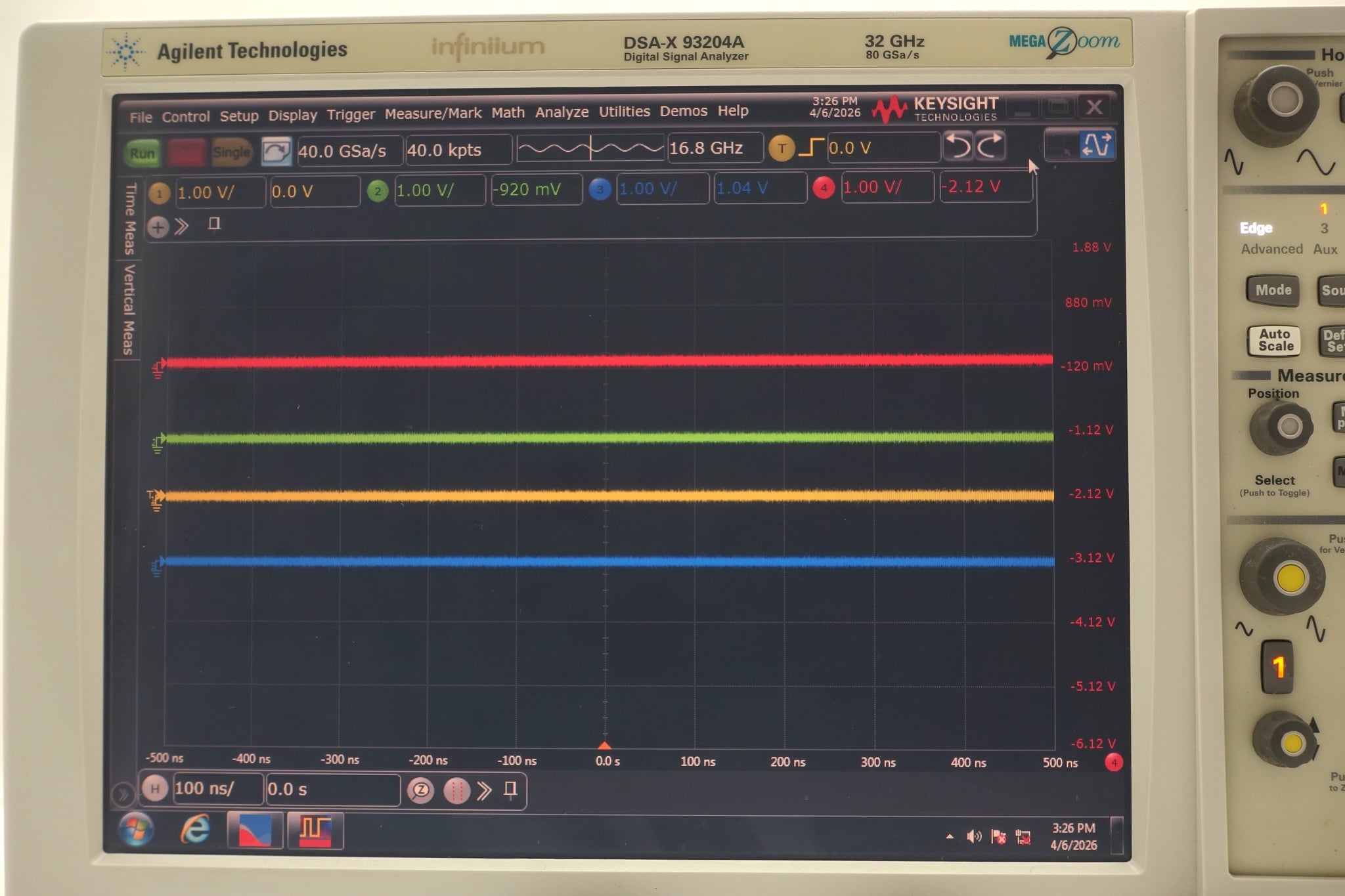Screen dimensions: 1345x896
Task: Open the Demos menu
Action: (684, 111)
